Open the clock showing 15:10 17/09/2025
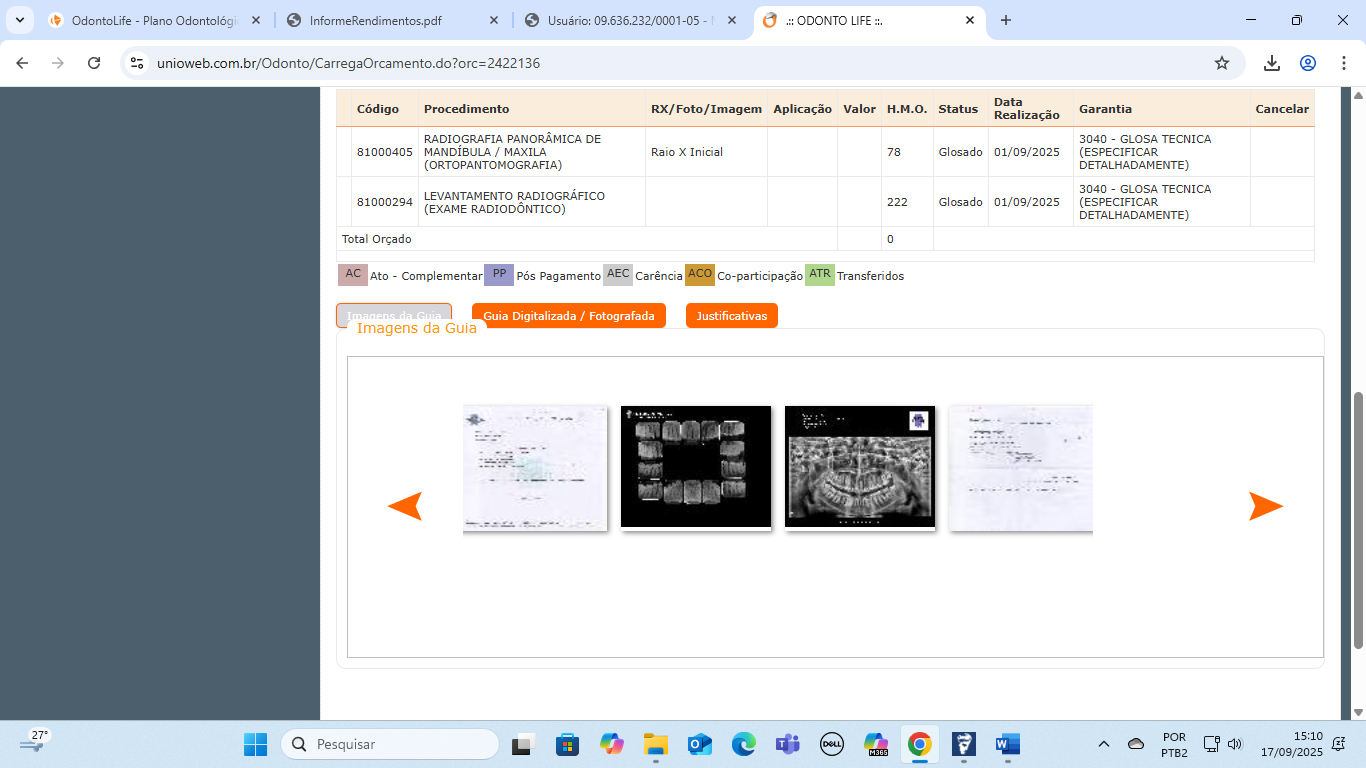 [x=1292, y=744]
